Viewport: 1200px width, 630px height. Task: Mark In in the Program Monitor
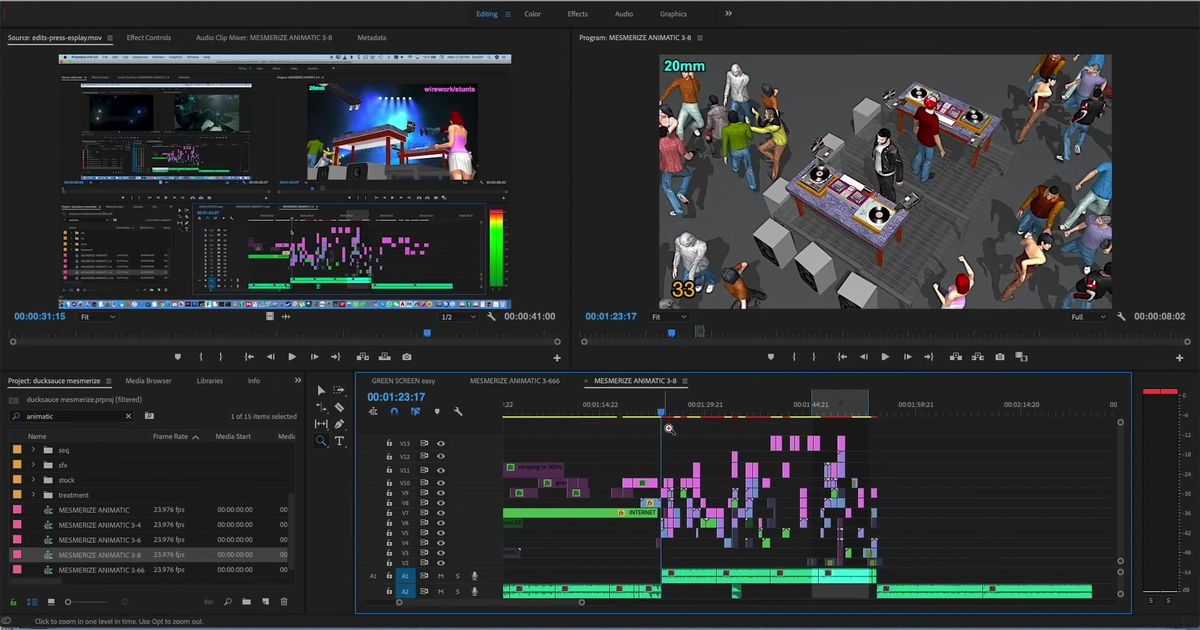coord(794,357)
